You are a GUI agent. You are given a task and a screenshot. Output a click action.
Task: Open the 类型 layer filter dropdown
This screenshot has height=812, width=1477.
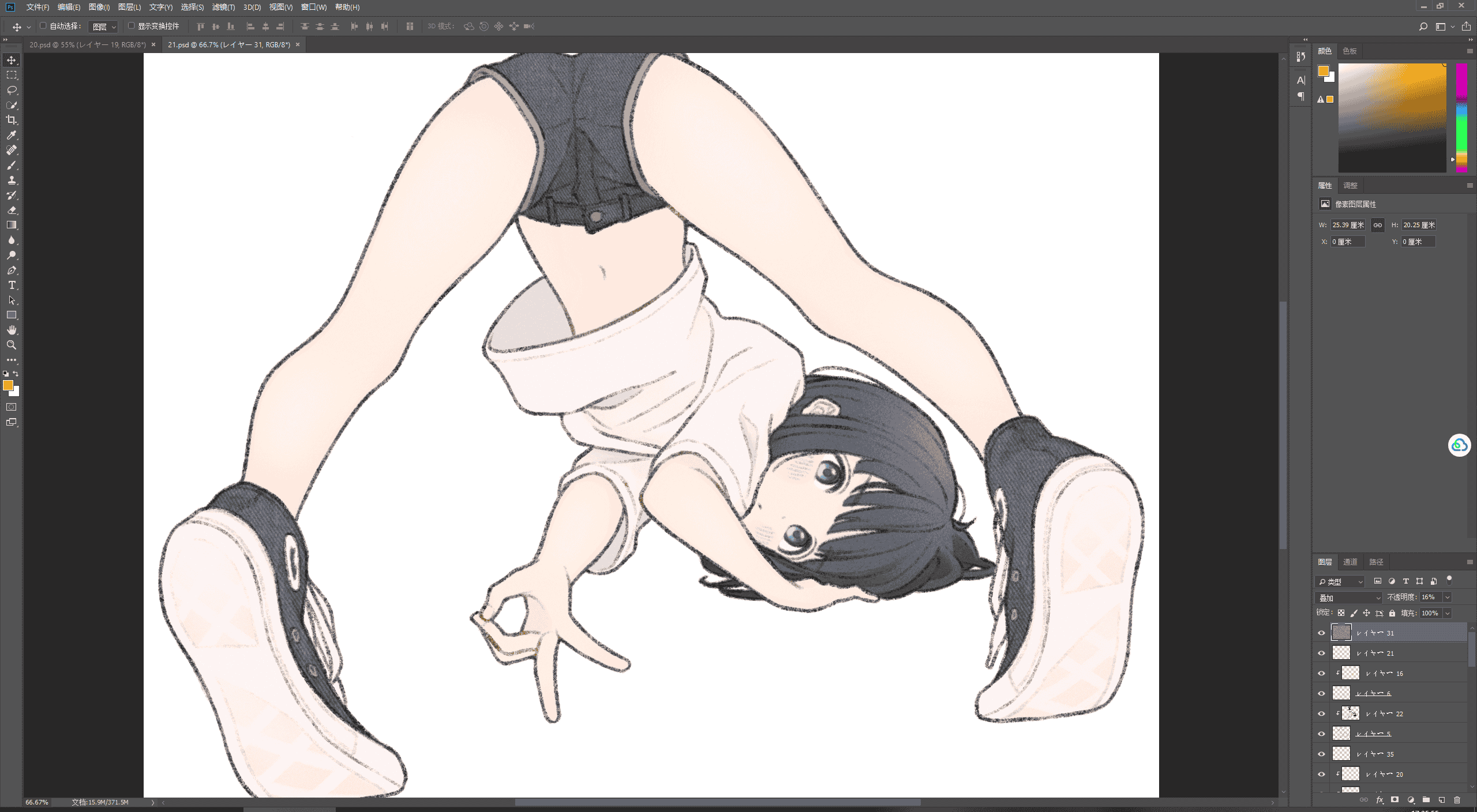pos(1340,581)
